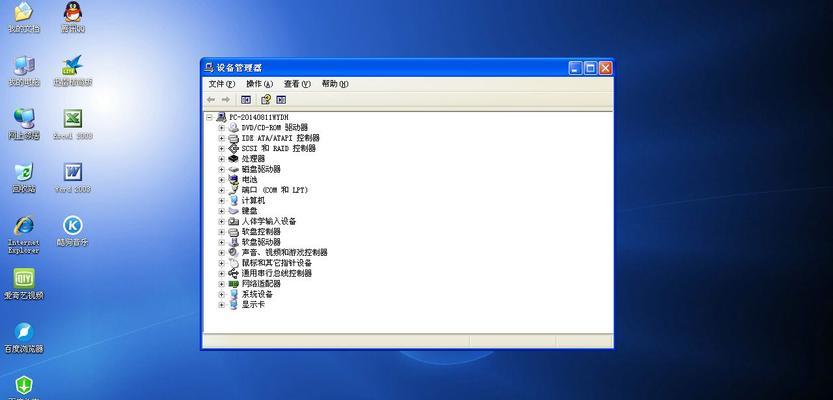Click the question mark toolbar icon
Viewport: 833px width, 400px height.
click(x=266, y=99)
